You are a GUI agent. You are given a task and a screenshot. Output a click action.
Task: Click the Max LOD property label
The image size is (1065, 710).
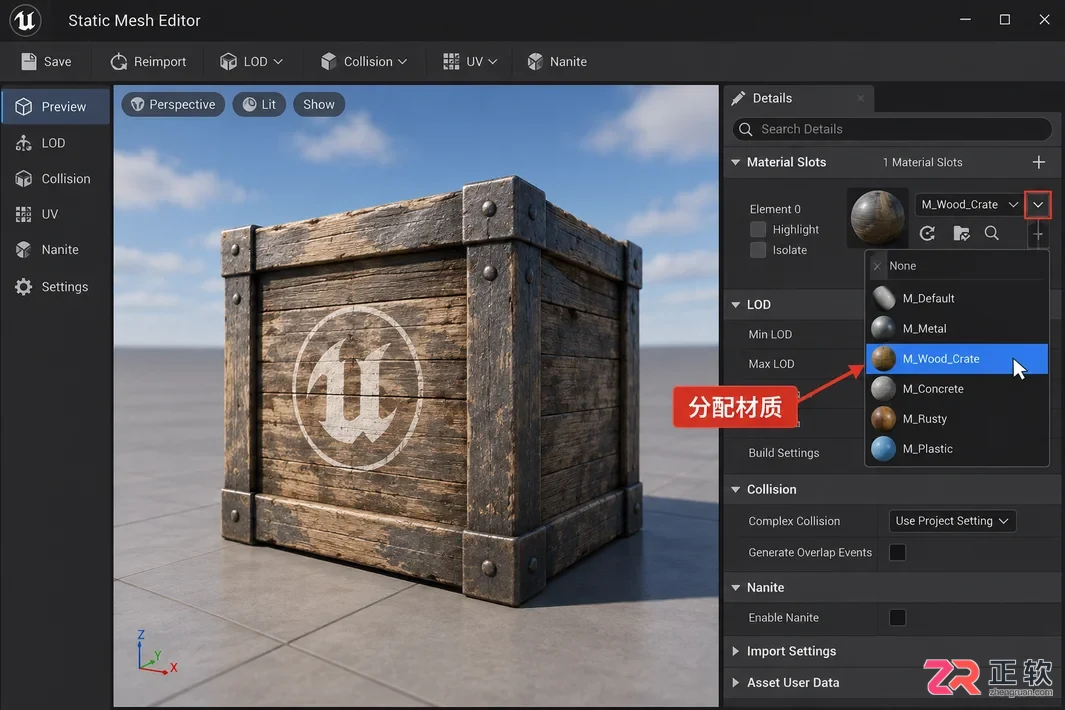(x=772, y=364)
